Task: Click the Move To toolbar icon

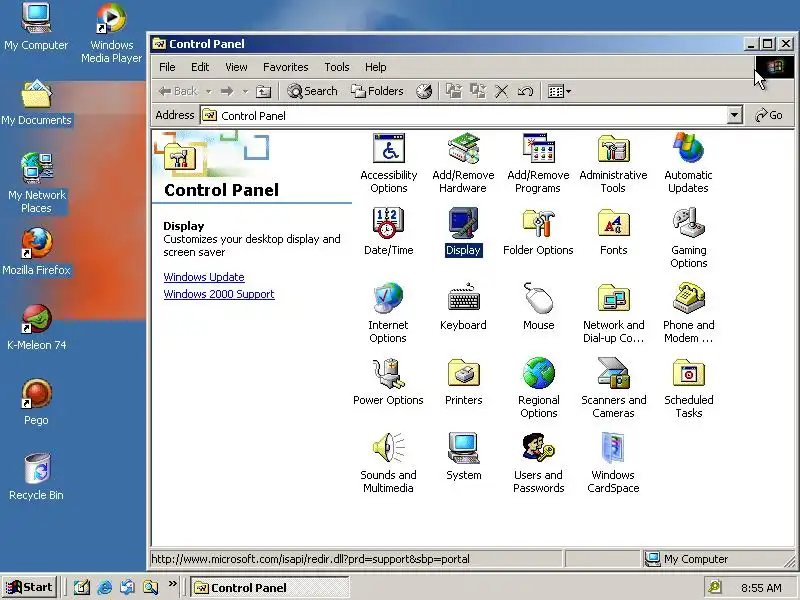Action: 454,91
